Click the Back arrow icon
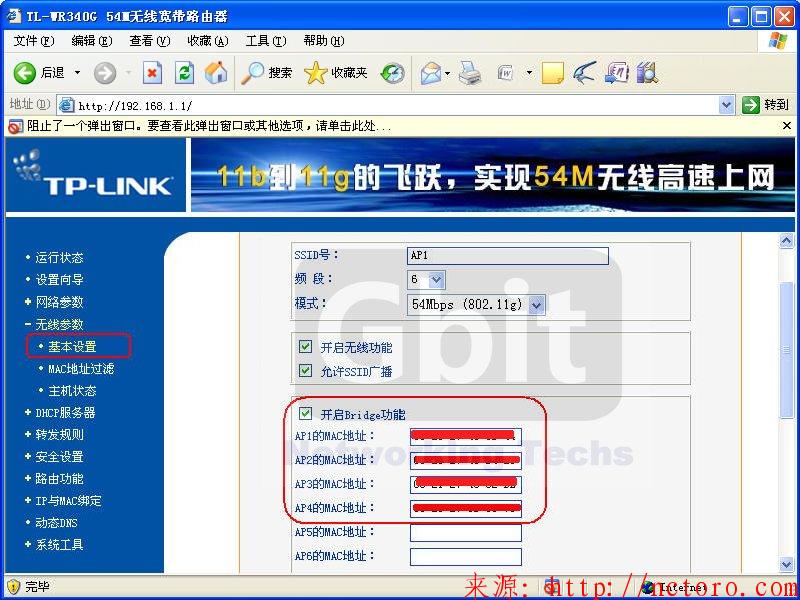The height and width of the screenshot is (600, 800). (x=24, y=73)
